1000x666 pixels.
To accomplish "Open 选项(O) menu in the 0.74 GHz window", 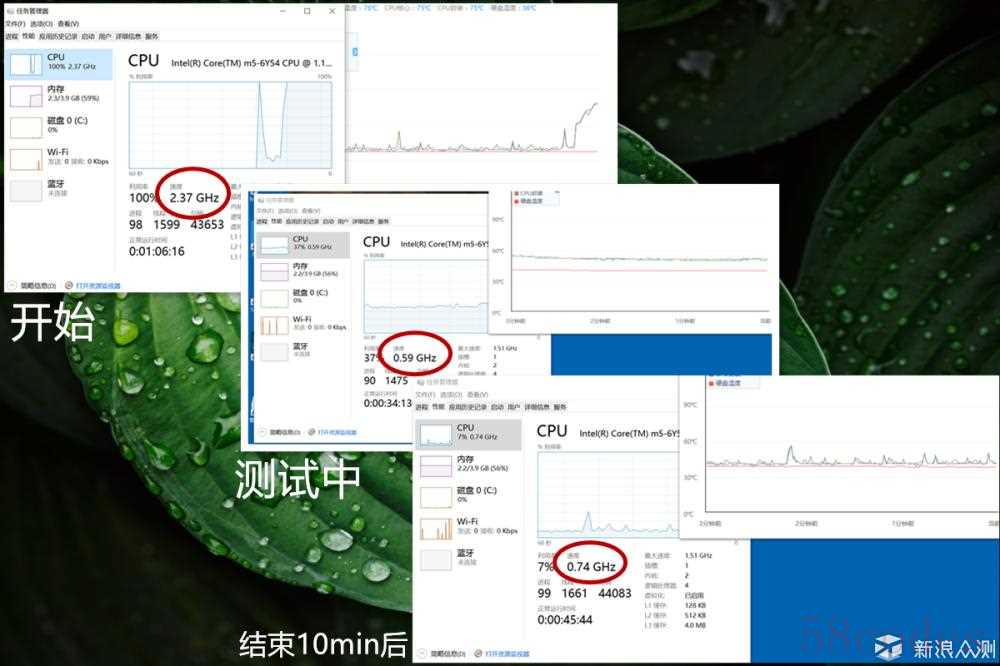I will (x=452, y=394).
